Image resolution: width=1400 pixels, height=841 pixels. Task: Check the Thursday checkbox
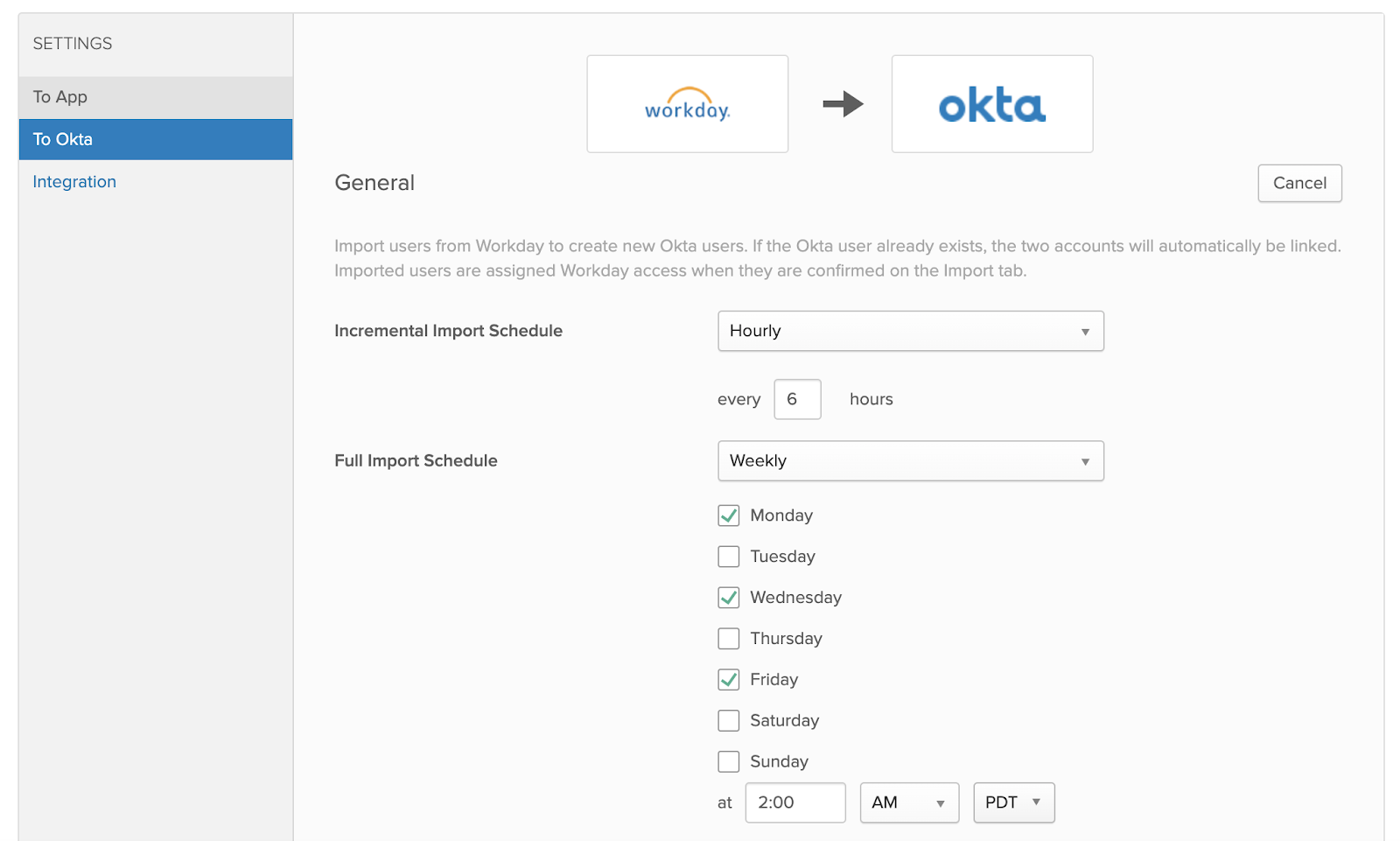(728, 639)
